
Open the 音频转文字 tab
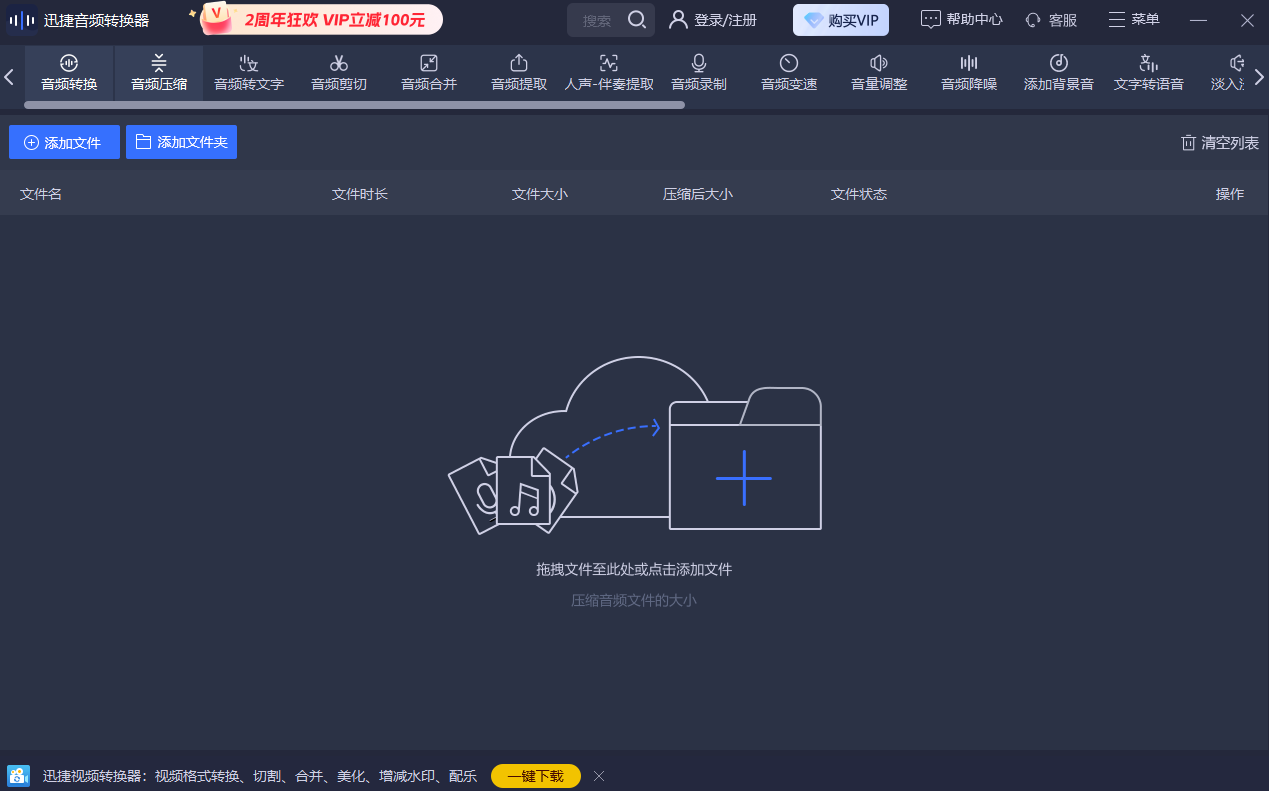248,73
